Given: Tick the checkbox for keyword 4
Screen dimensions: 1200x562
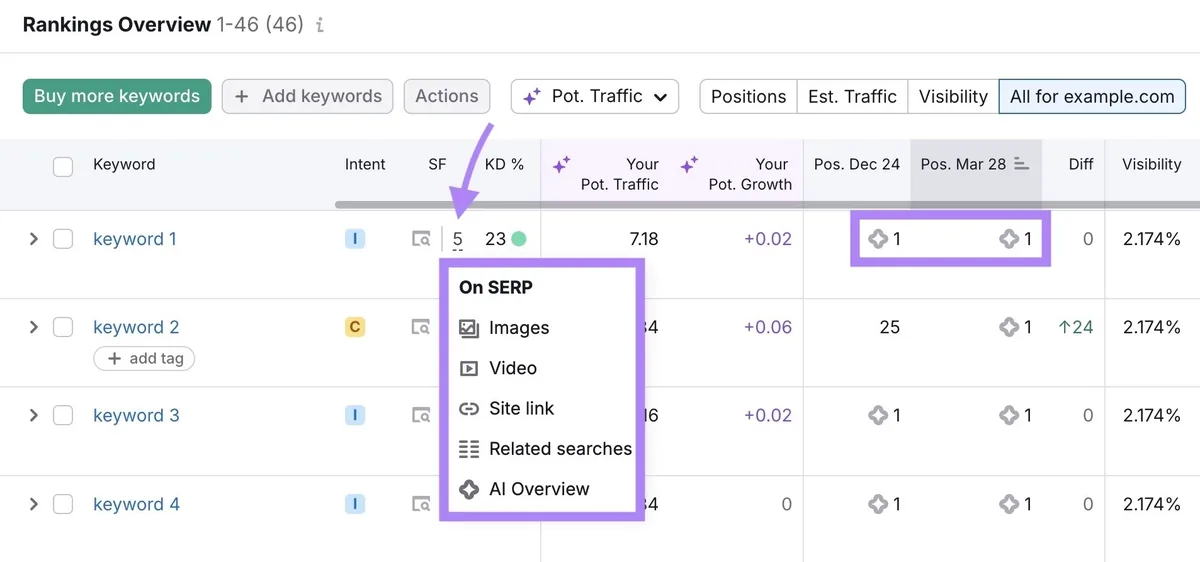Looking at the screenshot, I should 63,504.
